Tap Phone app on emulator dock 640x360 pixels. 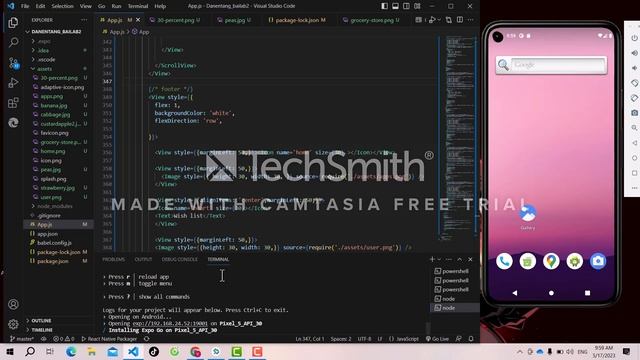[x=504, y=261]
